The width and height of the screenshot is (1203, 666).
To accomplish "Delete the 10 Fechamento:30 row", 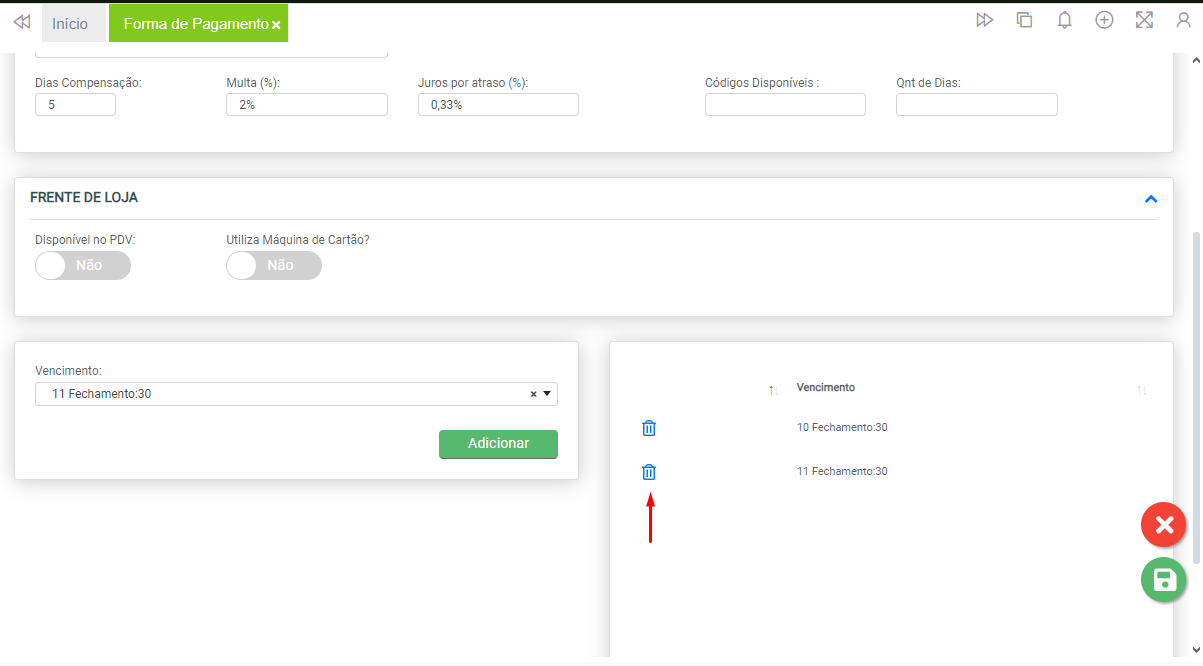I will point(649,428).
